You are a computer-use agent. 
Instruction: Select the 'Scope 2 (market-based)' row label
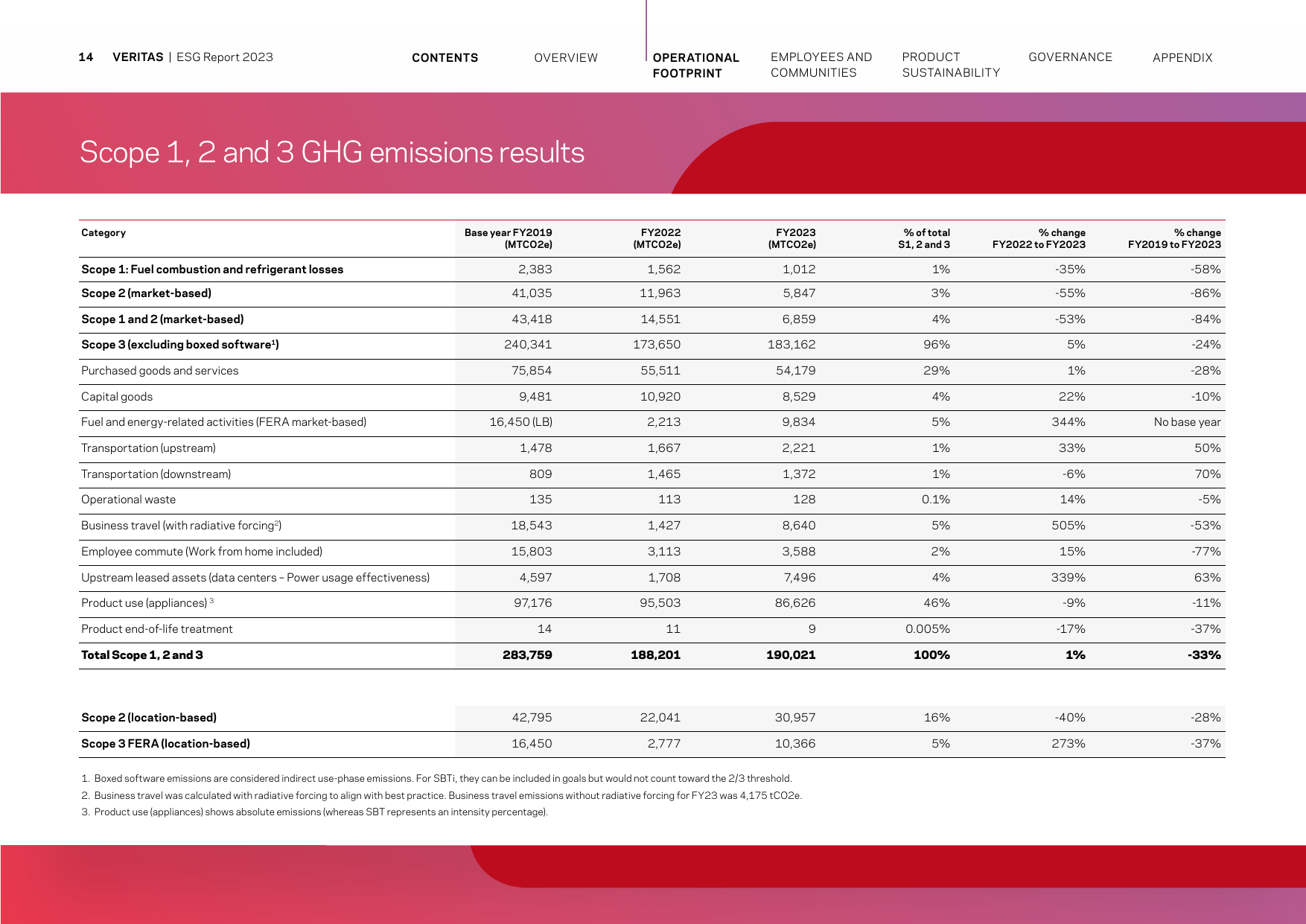(146, 293)
